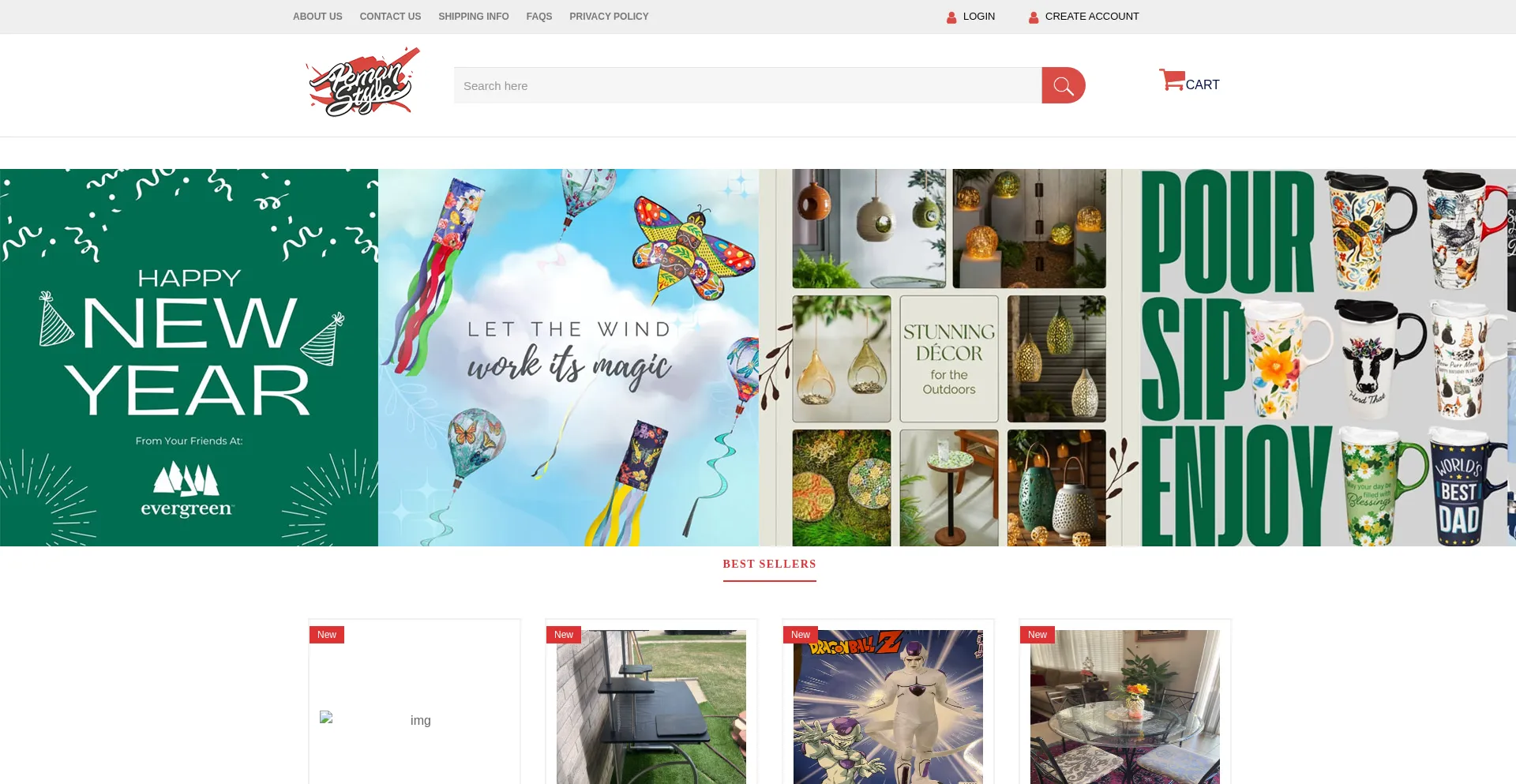Click the create account user icon
1516x784 pixels.
coord(1034,17)
